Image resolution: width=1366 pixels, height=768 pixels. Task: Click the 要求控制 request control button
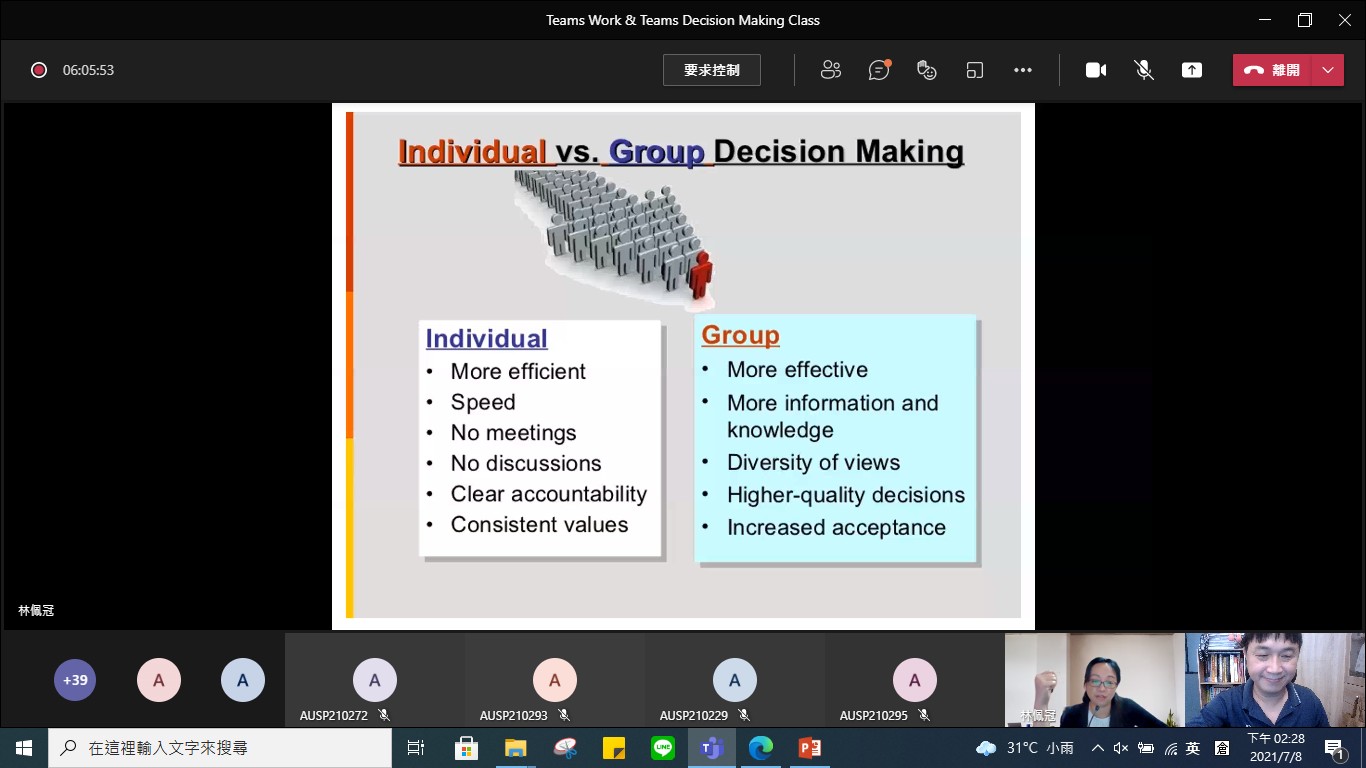pos(712,70)
